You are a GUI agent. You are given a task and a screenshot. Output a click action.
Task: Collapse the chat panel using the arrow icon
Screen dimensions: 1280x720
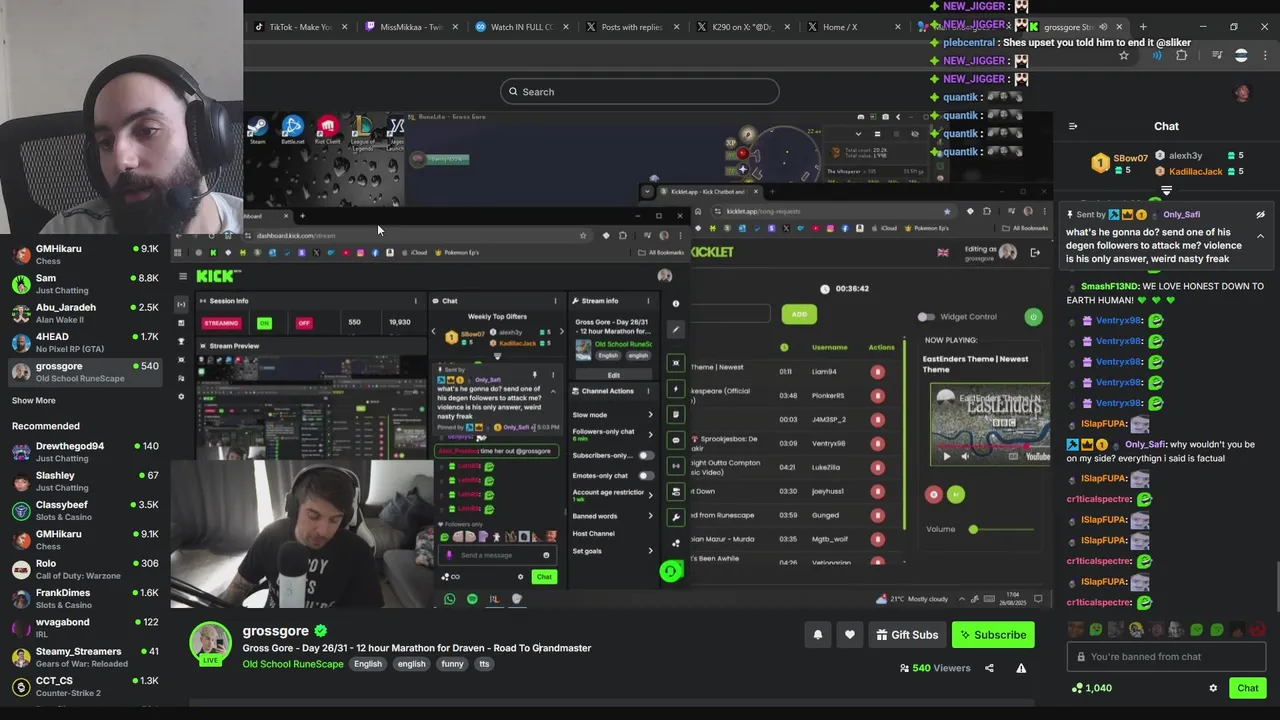point(1073,126)
